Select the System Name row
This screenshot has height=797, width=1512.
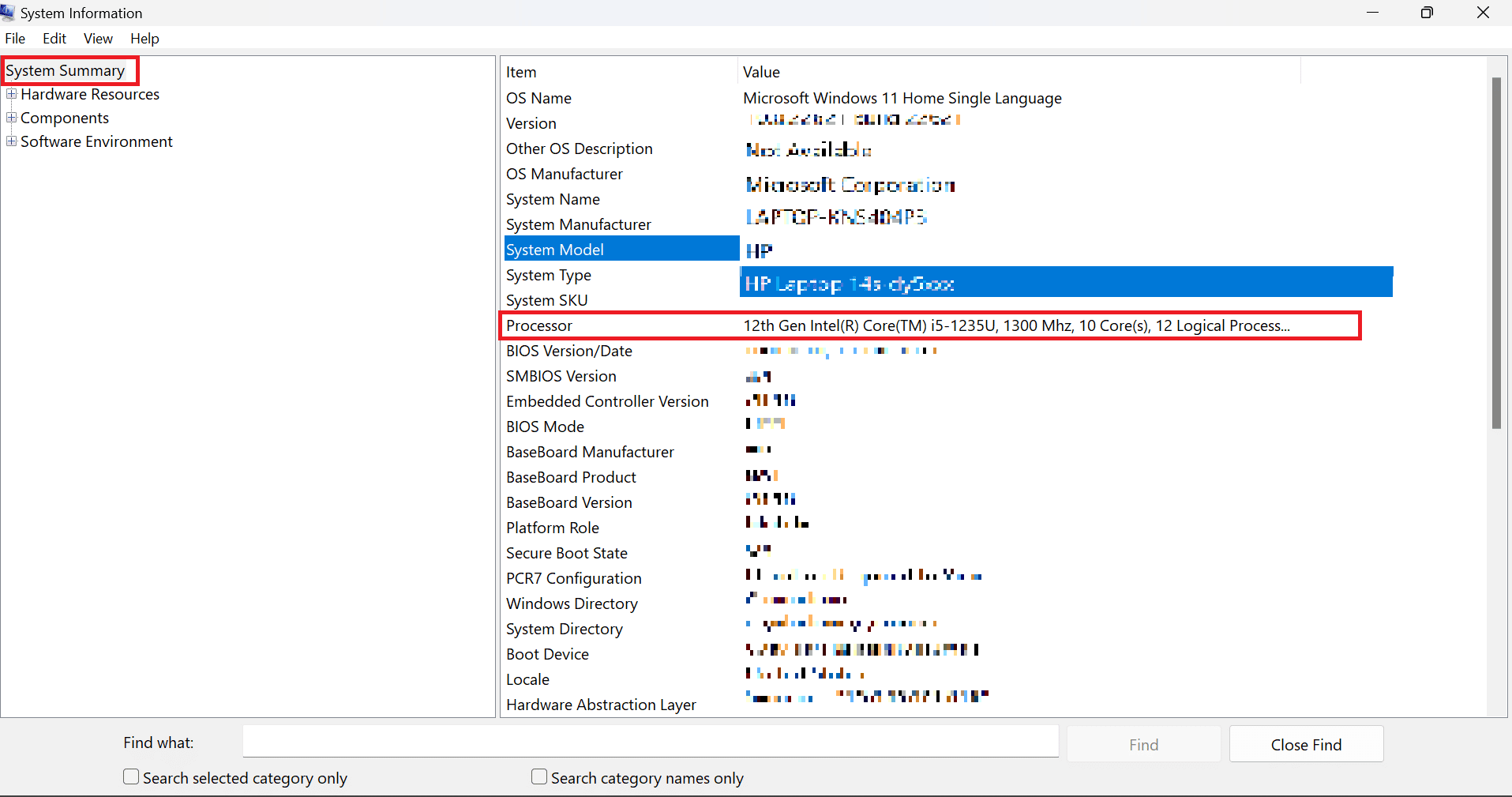(947, 199)
